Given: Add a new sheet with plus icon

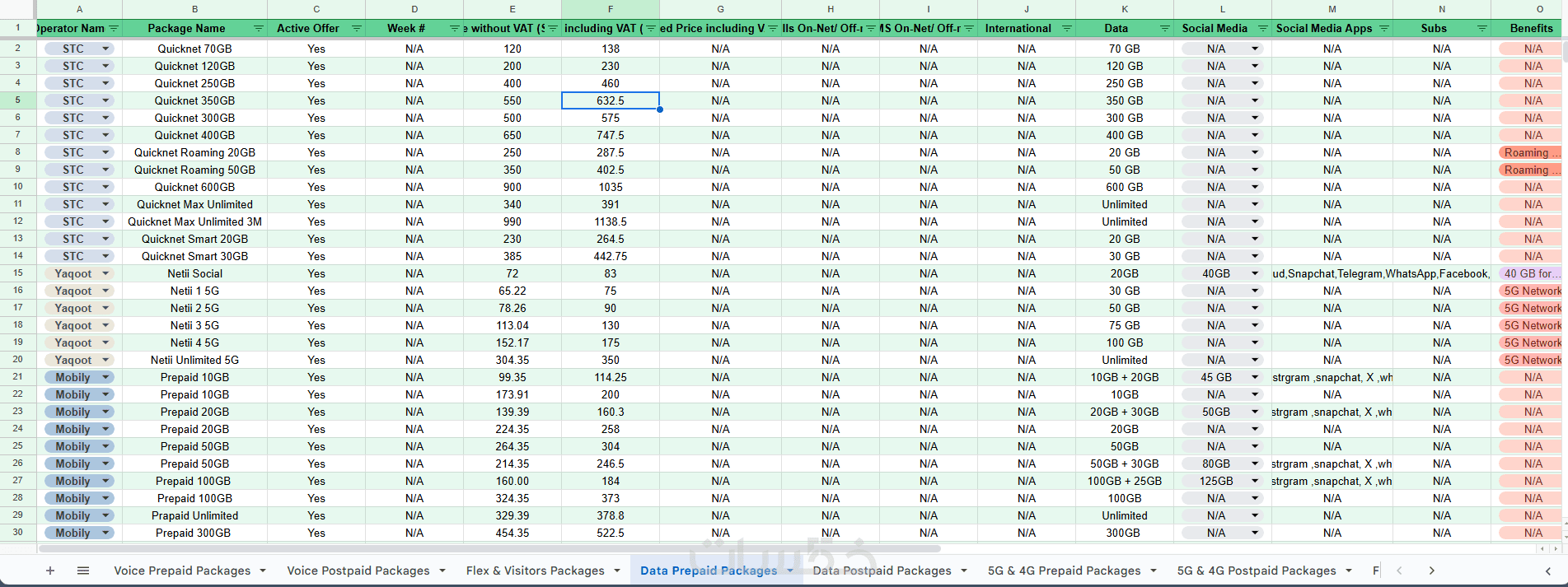Looking at the screenshot, I should tap(50, 571).
